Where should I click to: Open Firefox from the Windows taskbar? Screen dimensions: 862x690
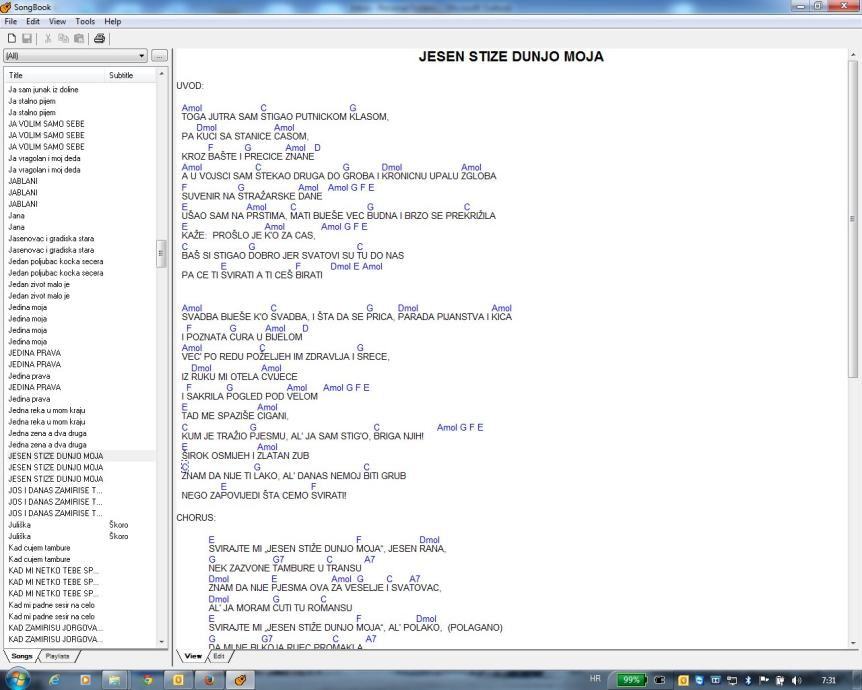click(x=209, y=678)
